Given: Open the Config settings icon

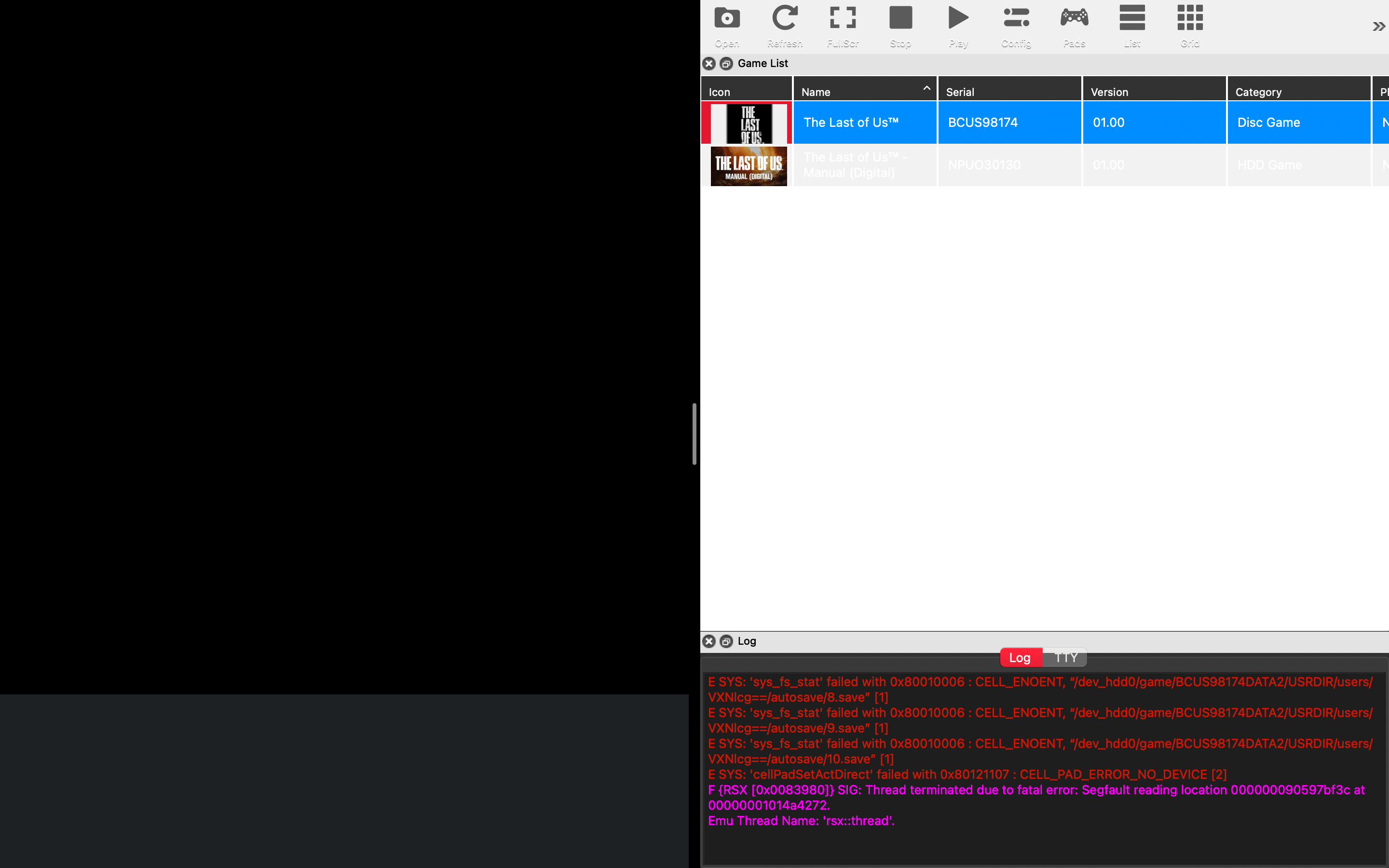Looking at the screenshot, I should (x=1016, y=26).
